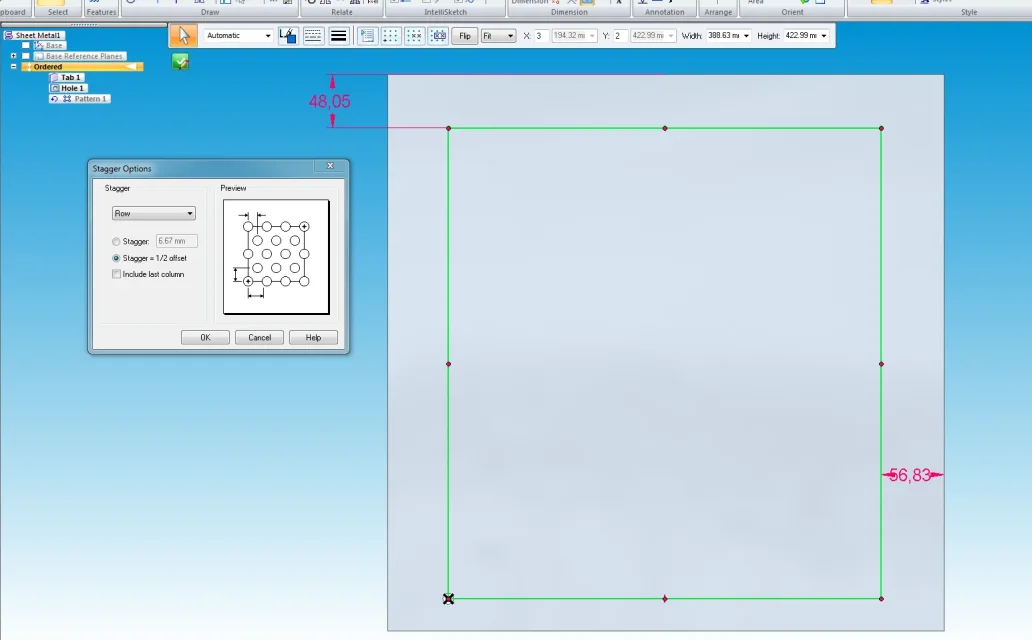This screenshot has height=640, width=1032.
Task: Click the X count input field
Action: click(x=541, y=36)
